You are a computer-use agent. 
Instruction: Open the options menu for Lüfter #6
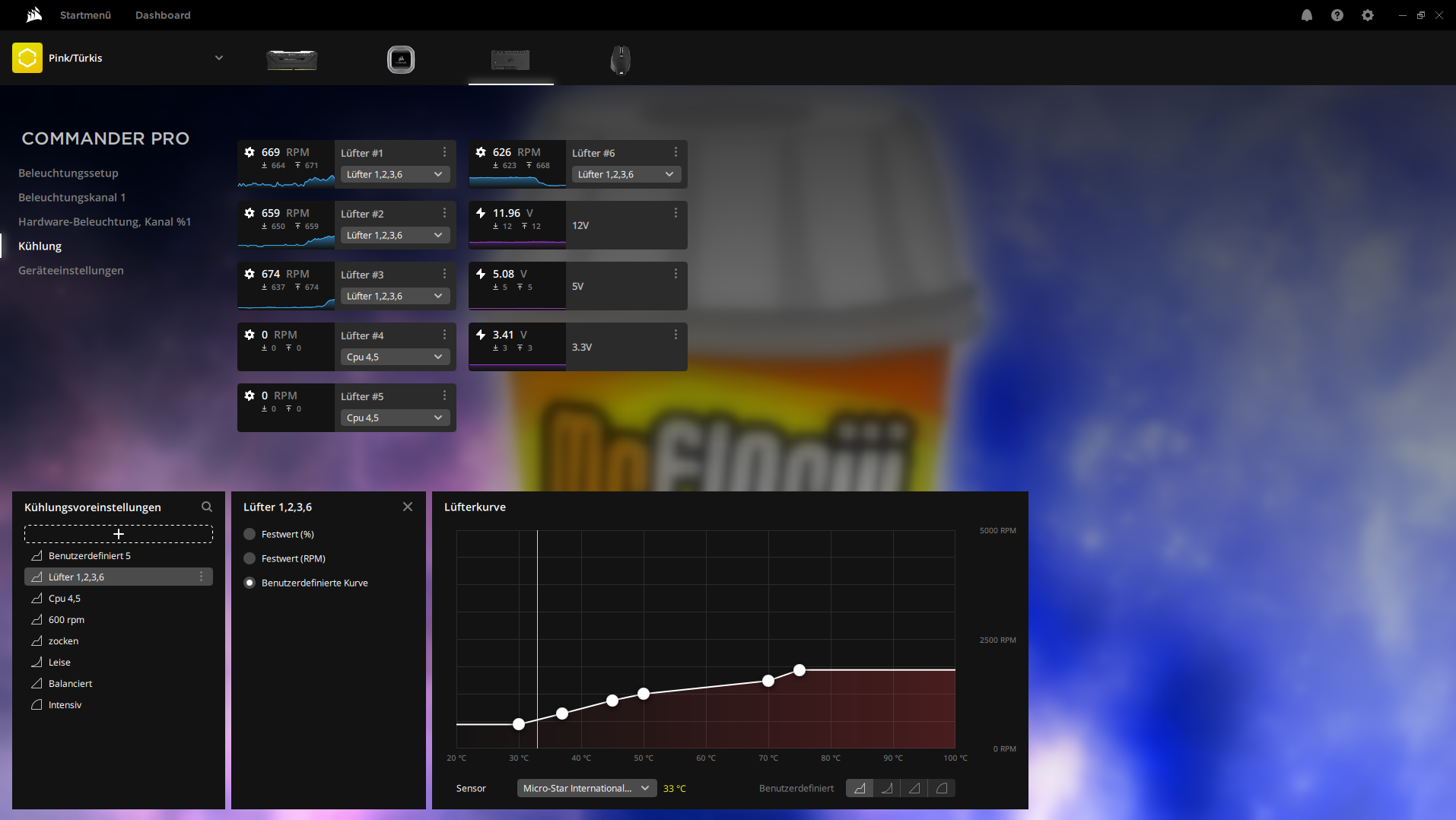(x=676, y=152)
